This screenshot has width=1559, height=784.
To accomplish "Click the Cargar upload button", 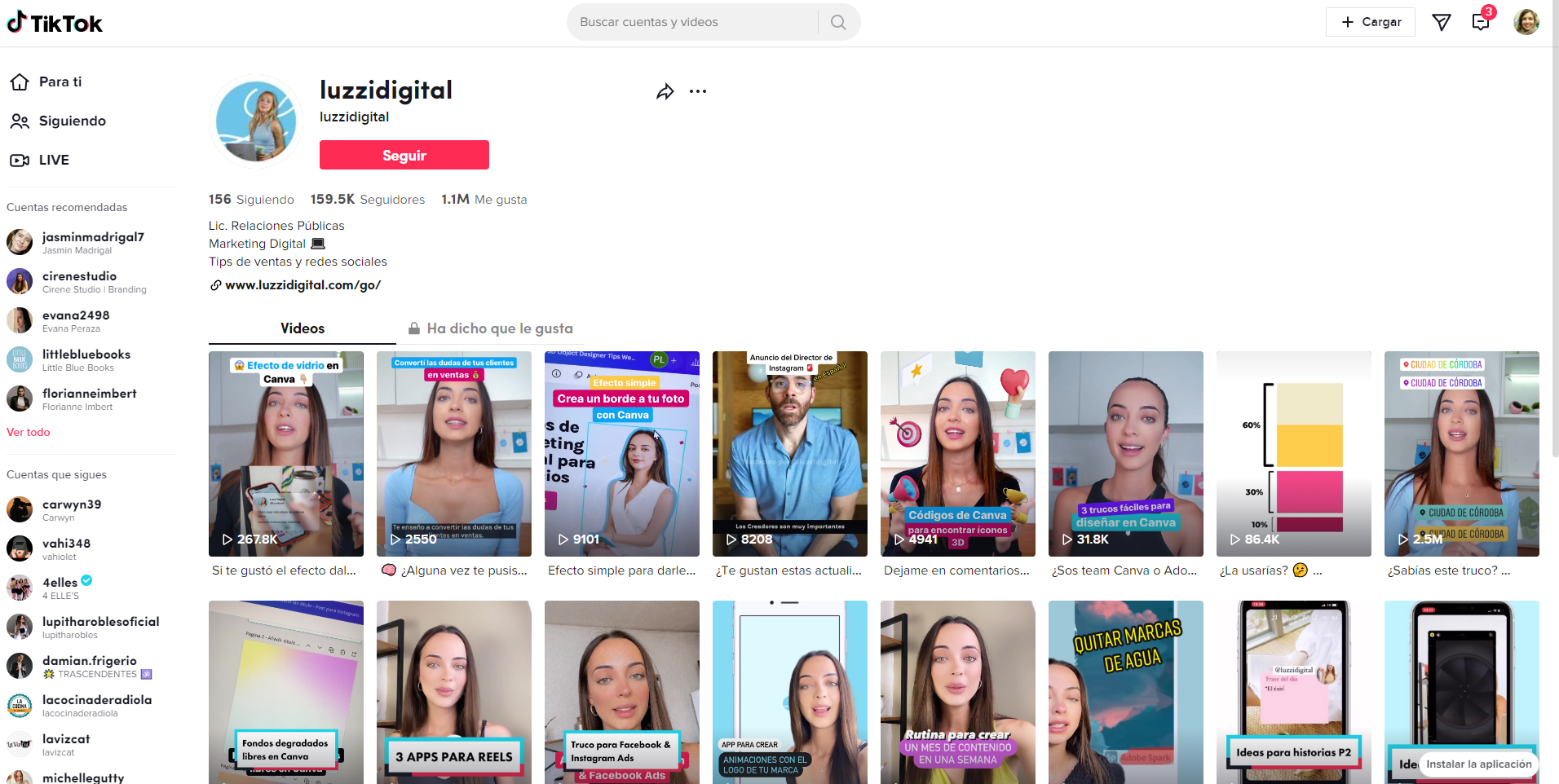I will 1371,22.
